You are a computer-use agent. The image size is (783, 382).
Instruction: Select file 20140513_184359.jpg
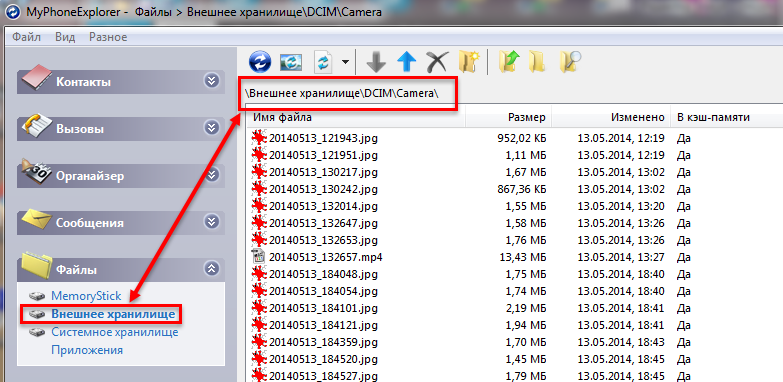pos(323,342)
